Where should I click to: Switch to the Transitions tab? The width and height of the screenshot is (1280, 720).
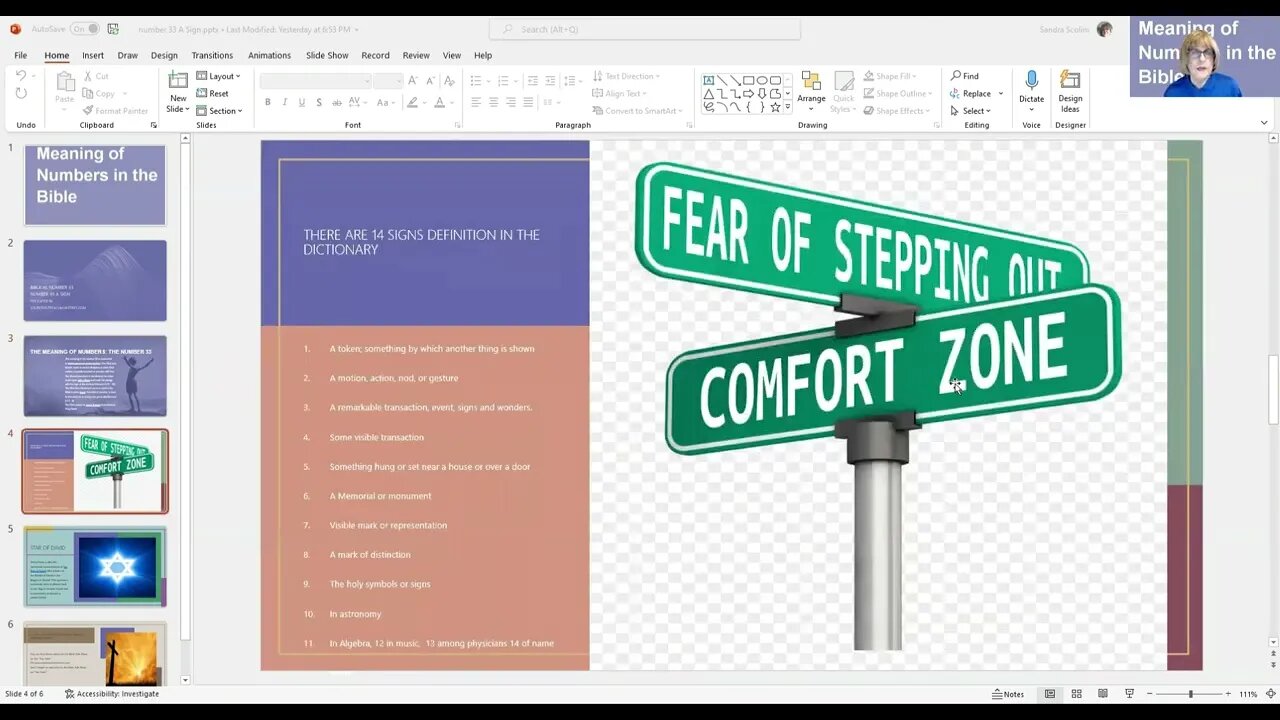coord(212,55)
